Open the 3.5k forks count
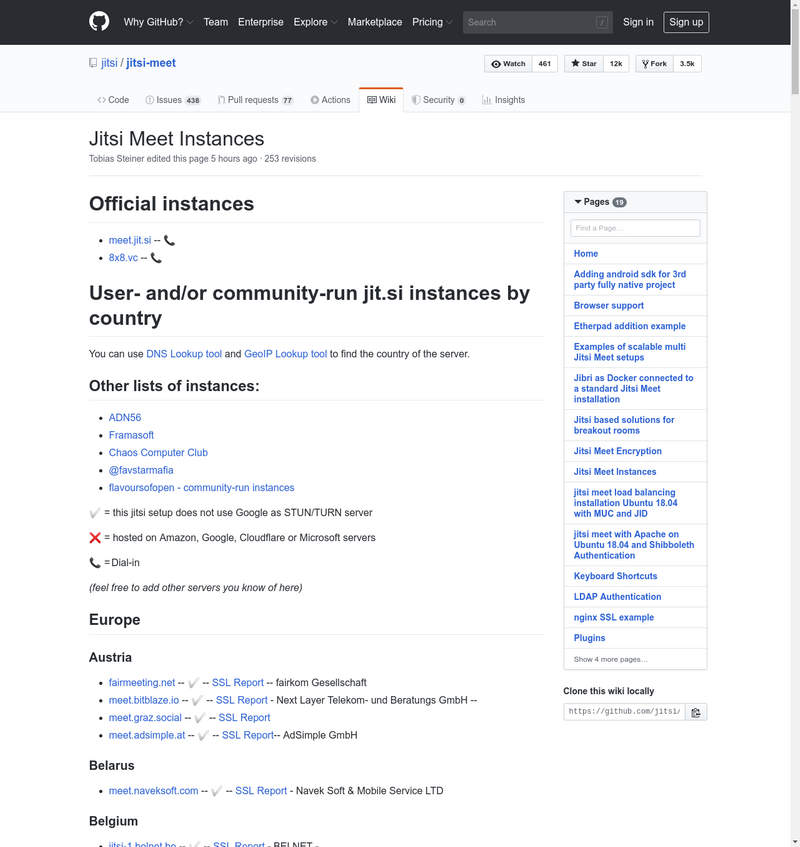The height and width of the screenshot is (847, 800). (x=687, y=64)
